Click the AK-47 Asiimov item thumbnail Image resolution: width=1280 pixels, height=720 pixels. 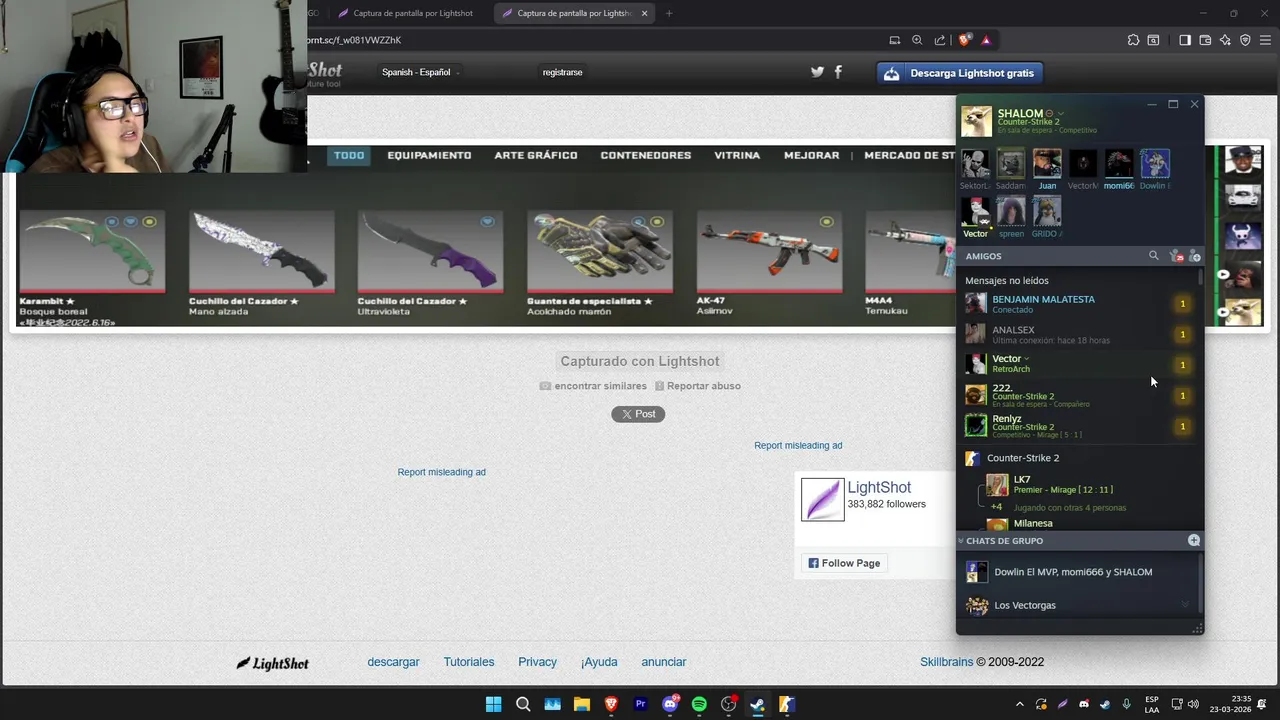click(769, 251)
